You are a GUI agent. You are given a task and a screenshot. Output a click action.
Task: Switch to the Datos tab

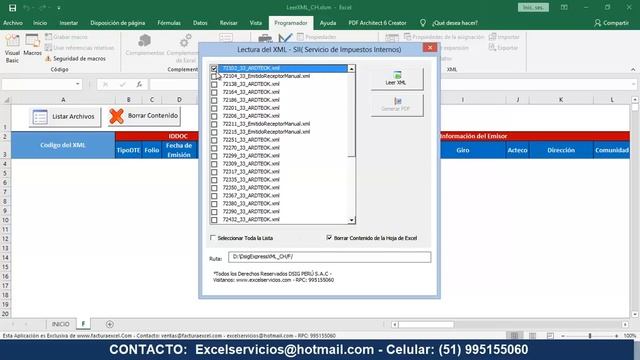click(200, 23)
